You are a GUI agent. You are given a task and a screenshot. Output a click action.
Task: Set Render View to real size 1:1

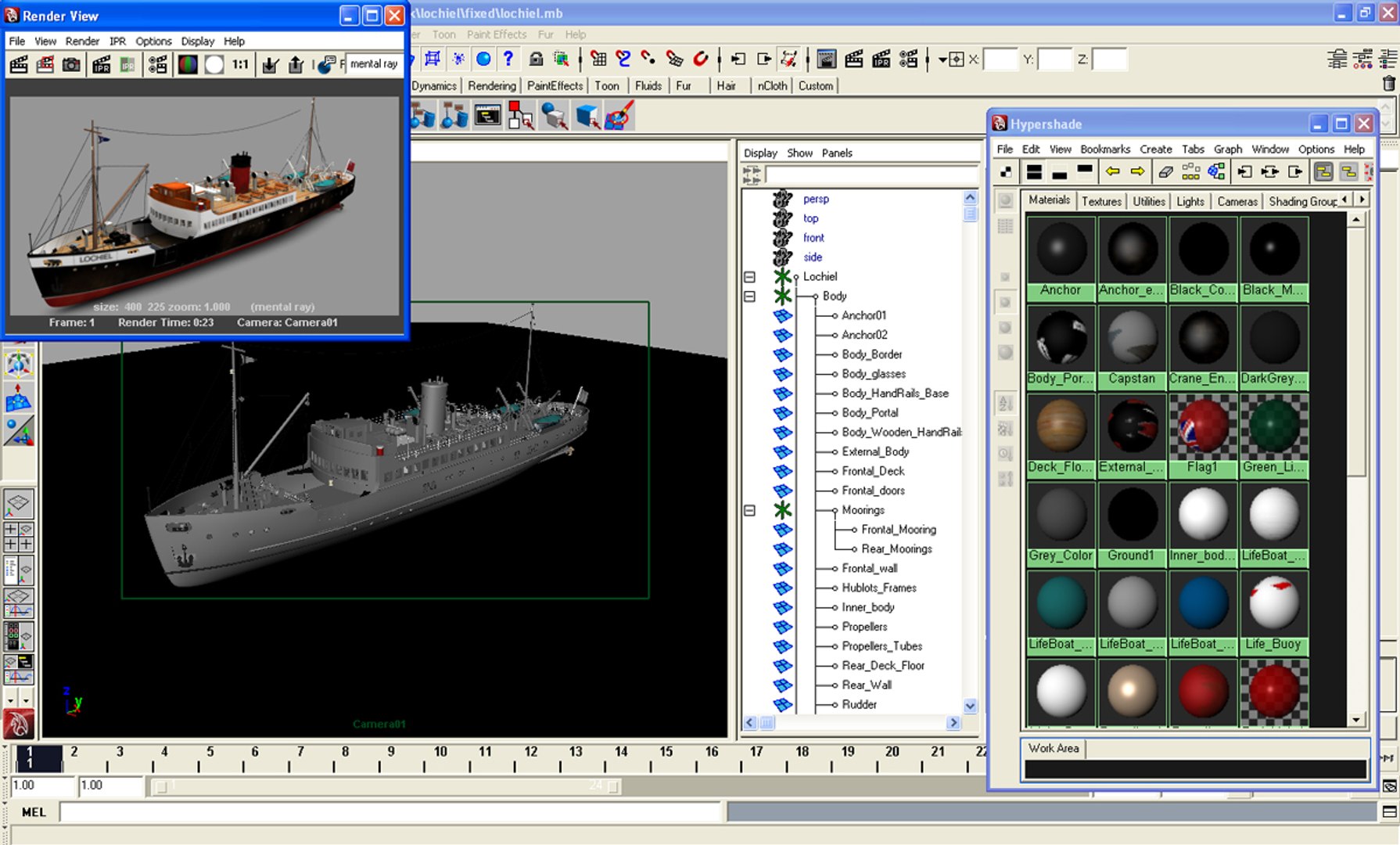[240, 64]
